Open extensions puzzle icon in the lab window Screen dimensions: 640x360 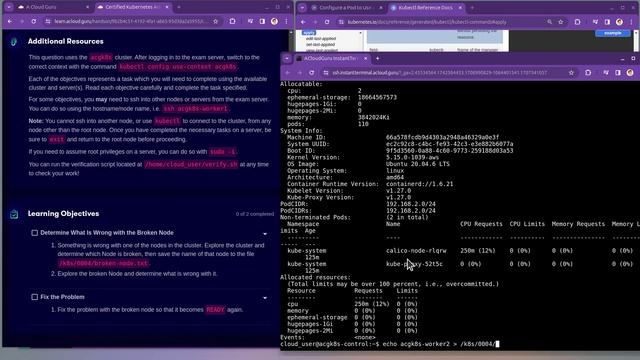pyautogui.click(x=232, y=21)
